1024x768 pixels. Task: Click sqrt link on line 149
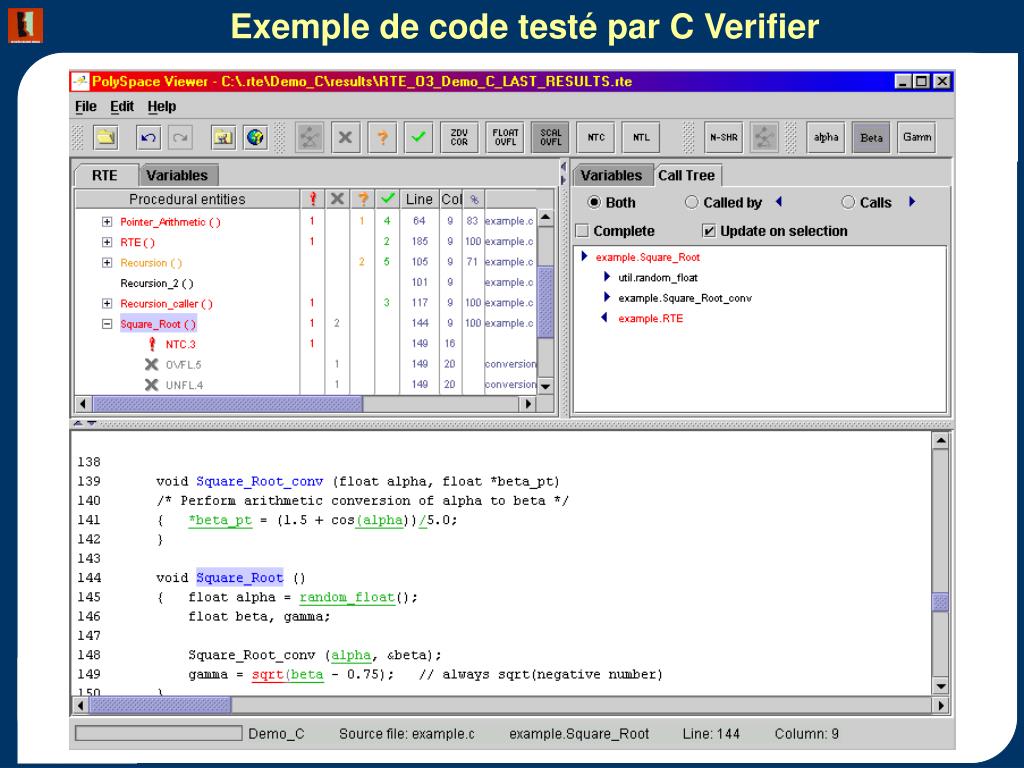pos(268,674)
